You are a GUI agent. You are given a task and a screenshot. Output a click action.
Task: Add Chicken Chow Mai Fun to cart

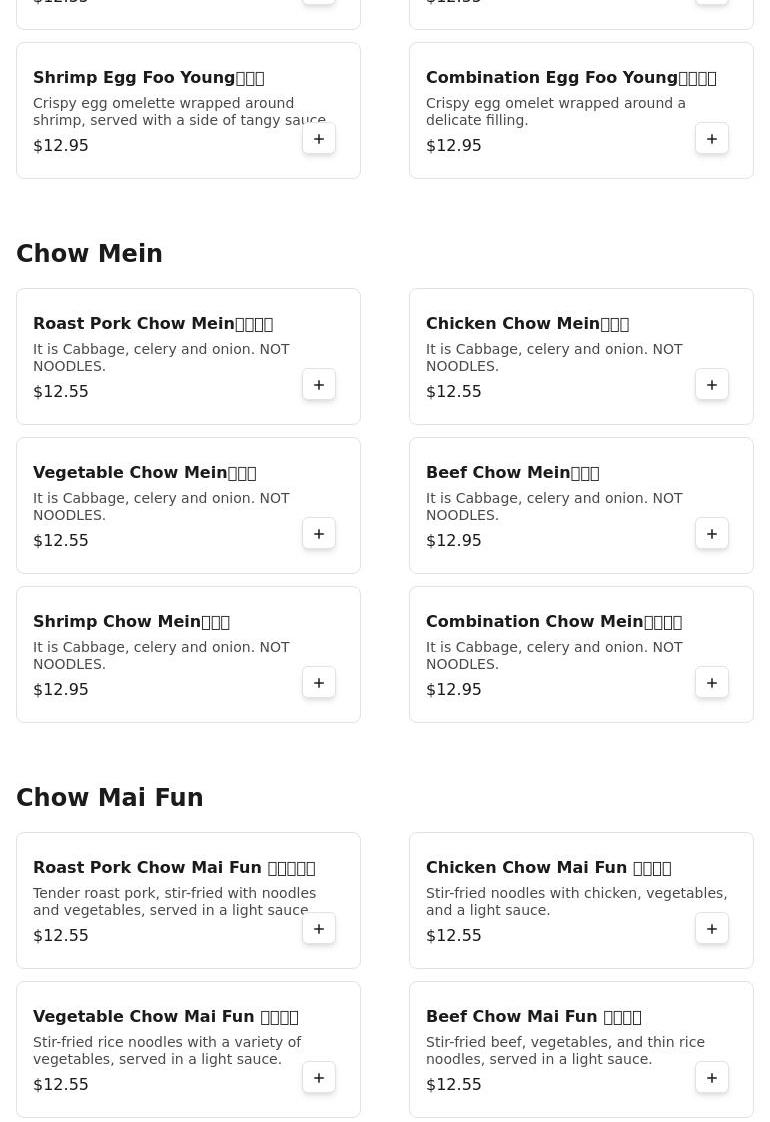click(712, 929)
